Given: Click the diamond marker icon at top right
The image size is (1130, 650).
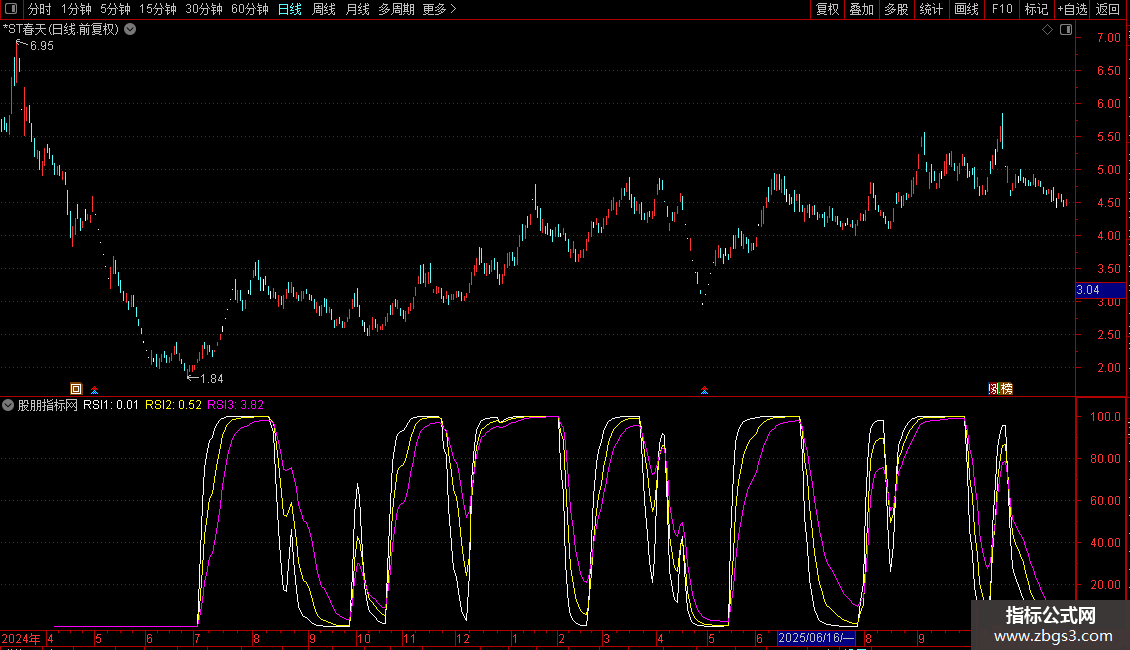Looking at the screenshot, I should (x=1047, y=30).
